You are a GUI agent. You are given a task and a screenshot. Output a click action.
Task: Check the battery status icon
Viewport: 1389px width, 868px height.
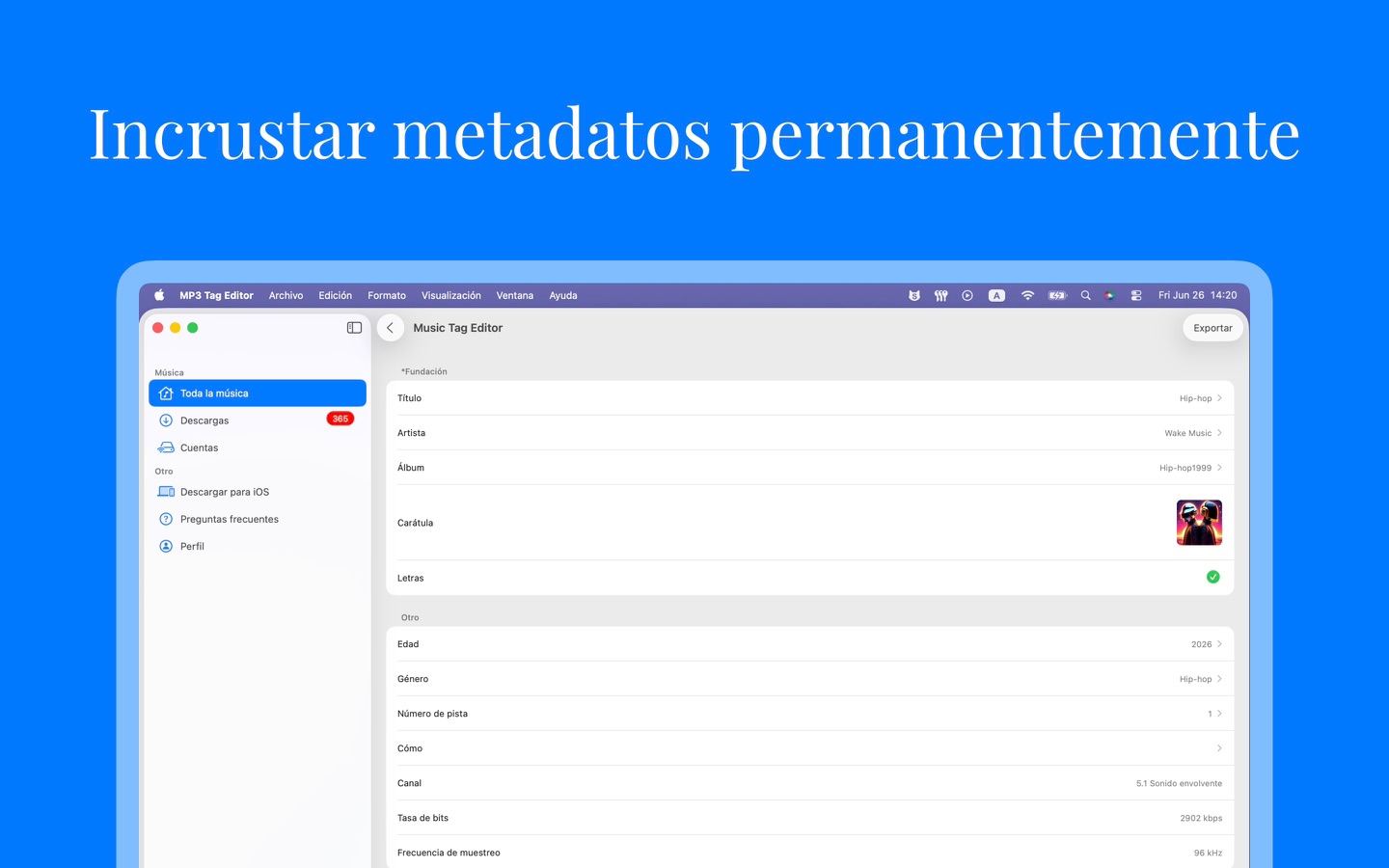point(1058,295)
